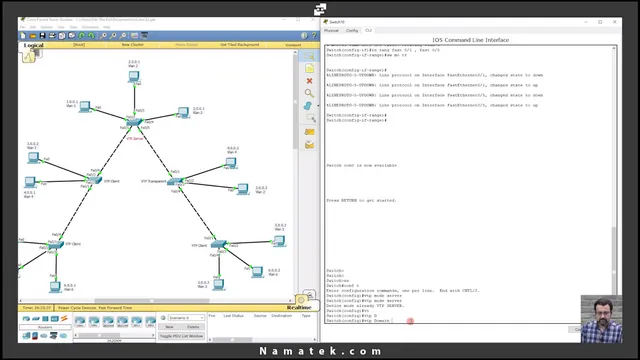Select the Connections lightning bolt category
This screenshot has width=640, height=360.
(64, 318)
